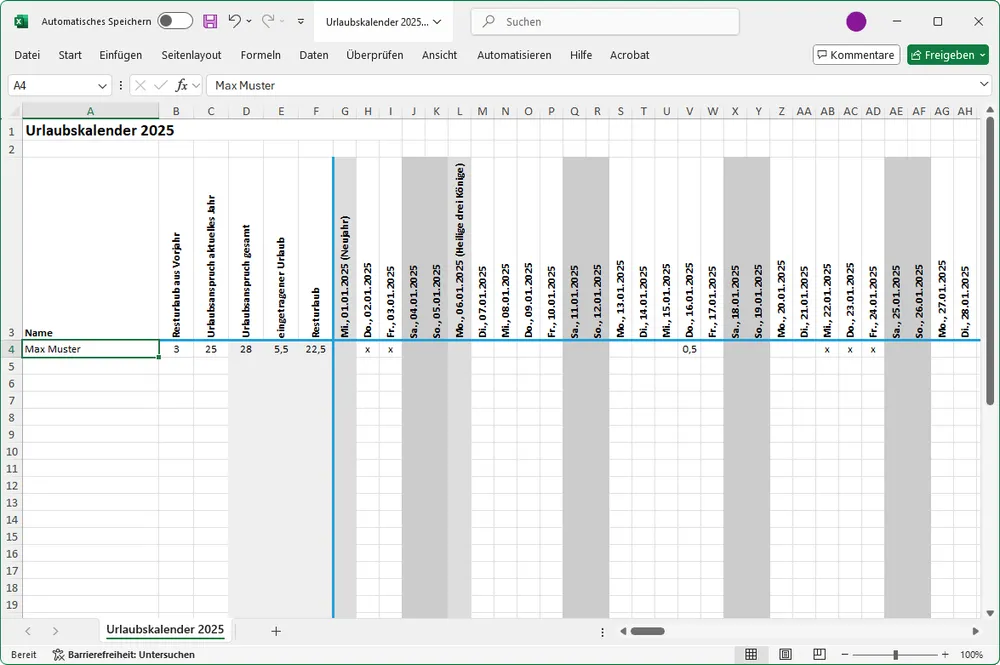Open the Insert Function fx icon

(181, 85)
